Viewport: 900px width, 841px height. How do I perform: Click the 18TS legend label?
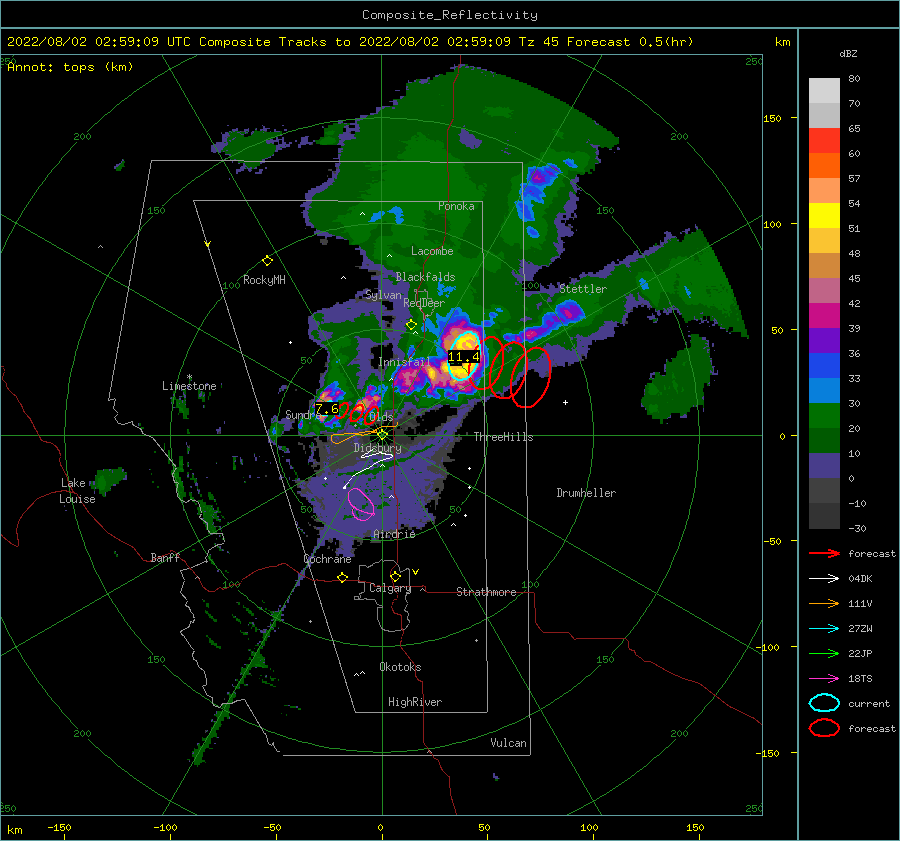click(x=860, y=679)
